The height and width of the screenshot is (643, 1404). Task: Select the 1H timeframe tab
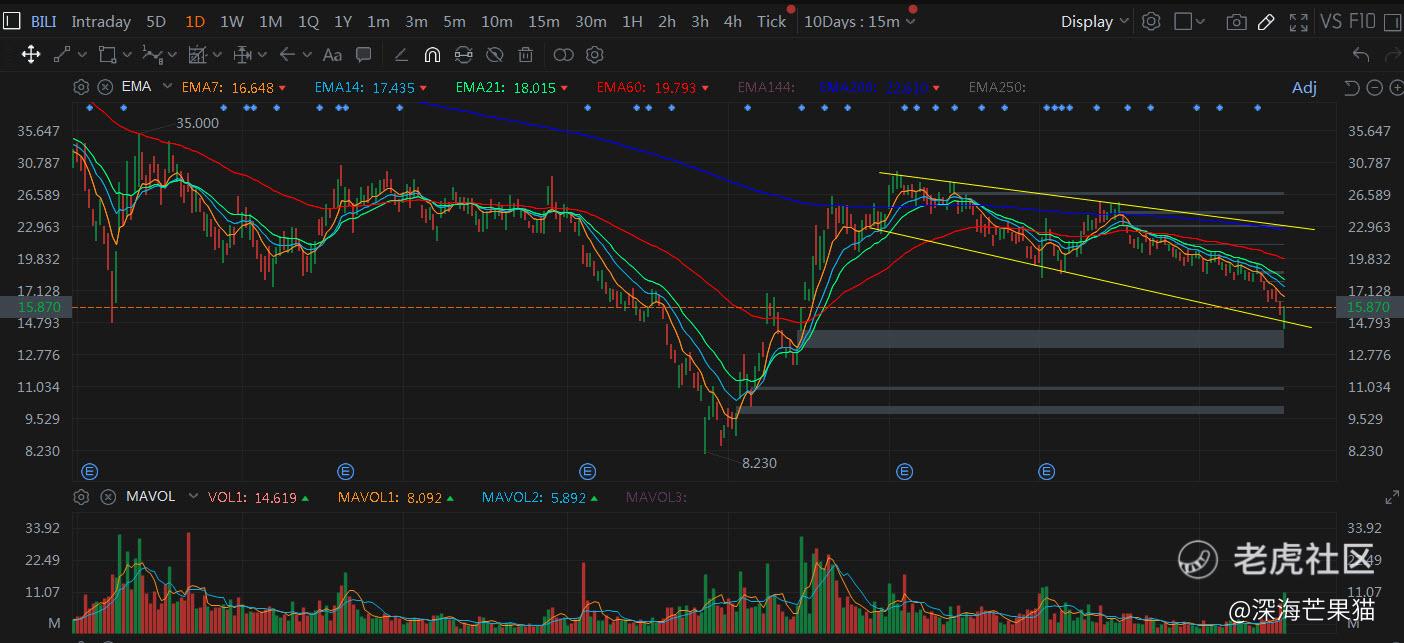click(632, 21)
